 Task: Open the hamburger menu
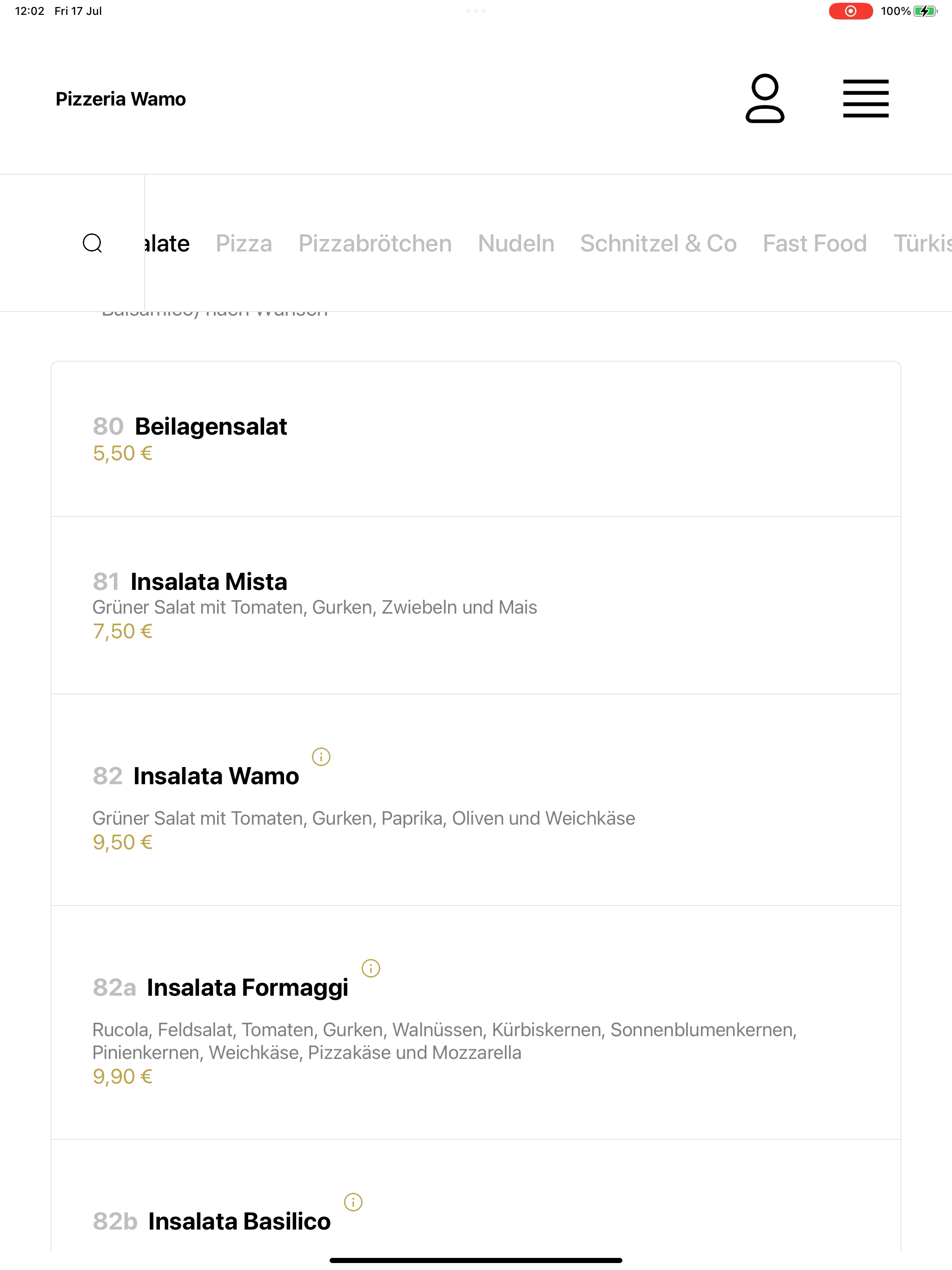coord(865,99)
